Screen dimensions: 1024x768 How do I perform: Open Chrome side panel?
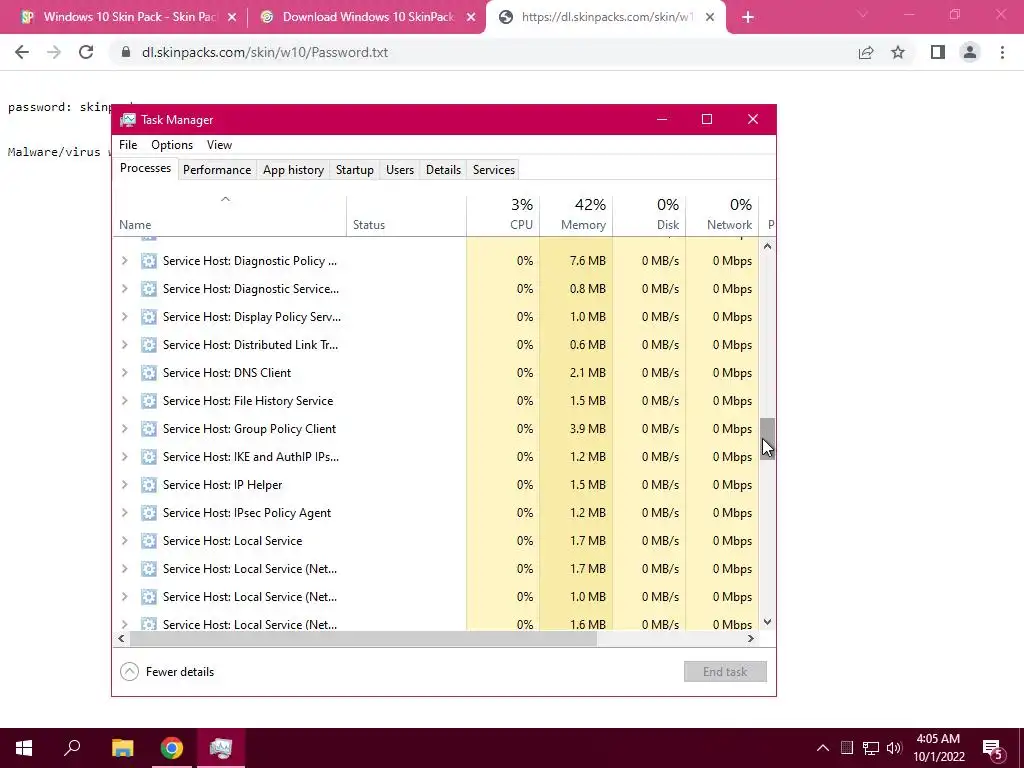938,52
